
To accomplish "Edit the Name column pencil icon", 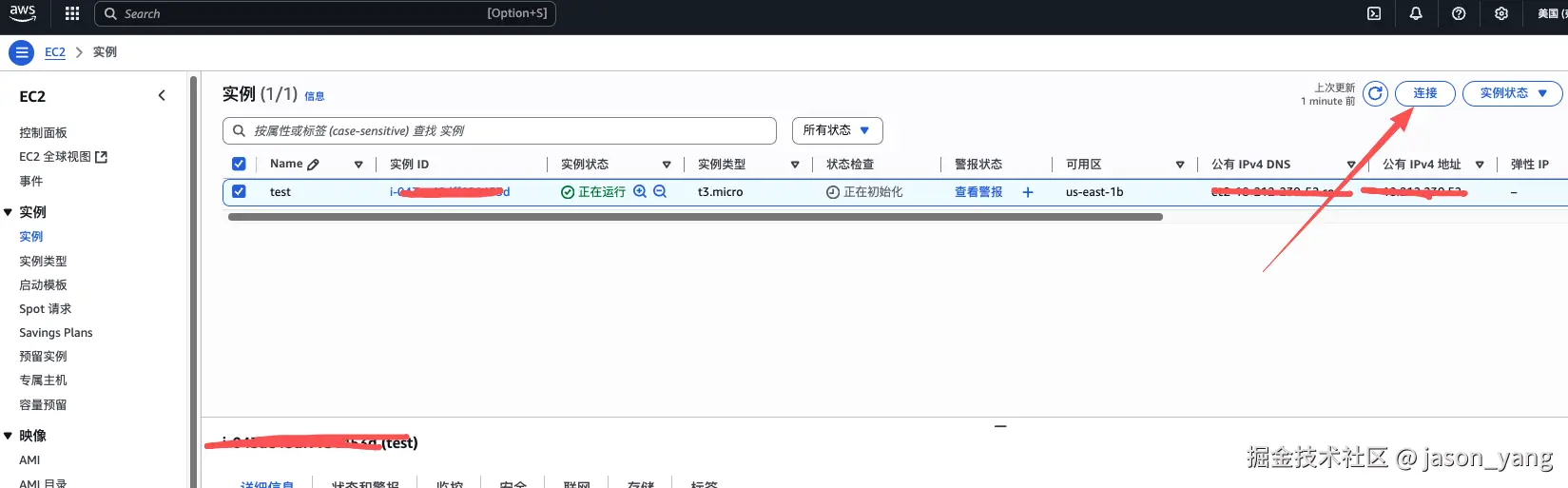I will [313, 165].
